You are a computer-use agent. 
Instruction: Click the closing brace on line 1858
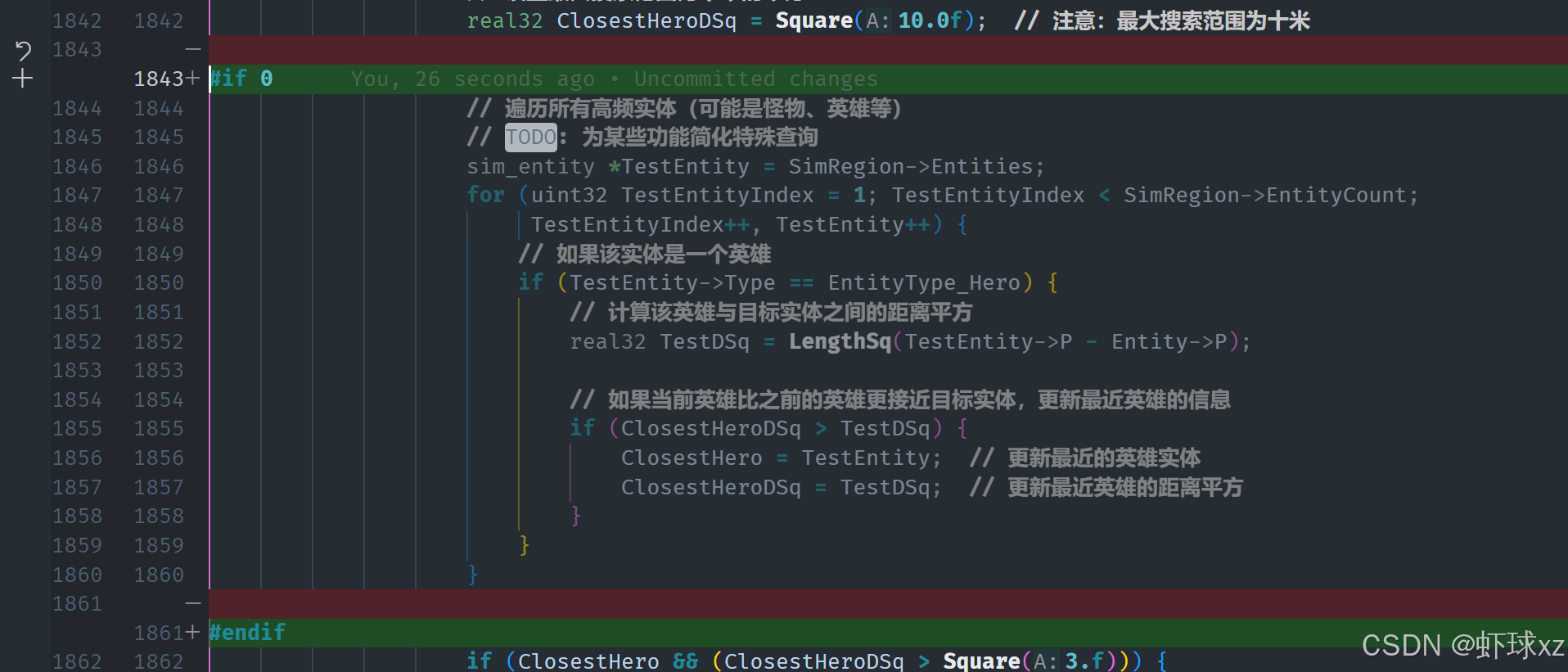pos(576,516)
